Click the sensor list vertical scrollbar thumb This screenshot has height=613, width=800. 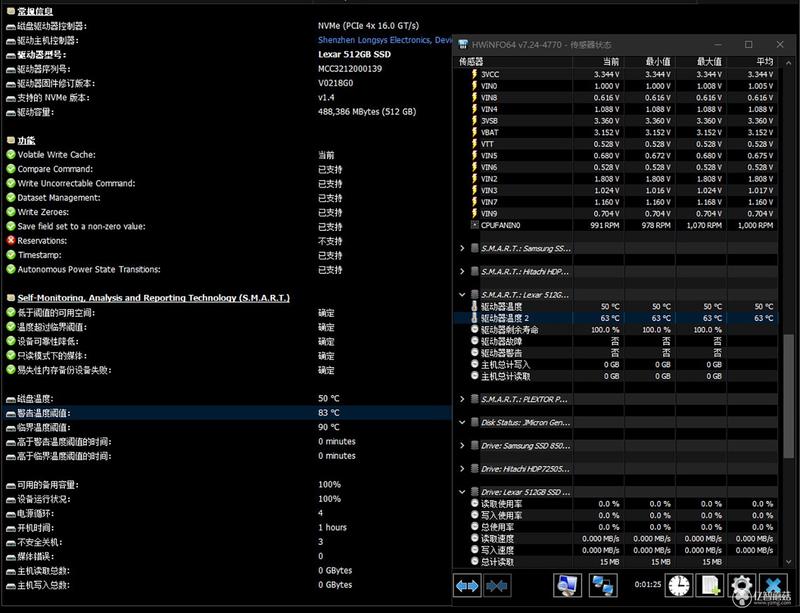coord(789,396)
